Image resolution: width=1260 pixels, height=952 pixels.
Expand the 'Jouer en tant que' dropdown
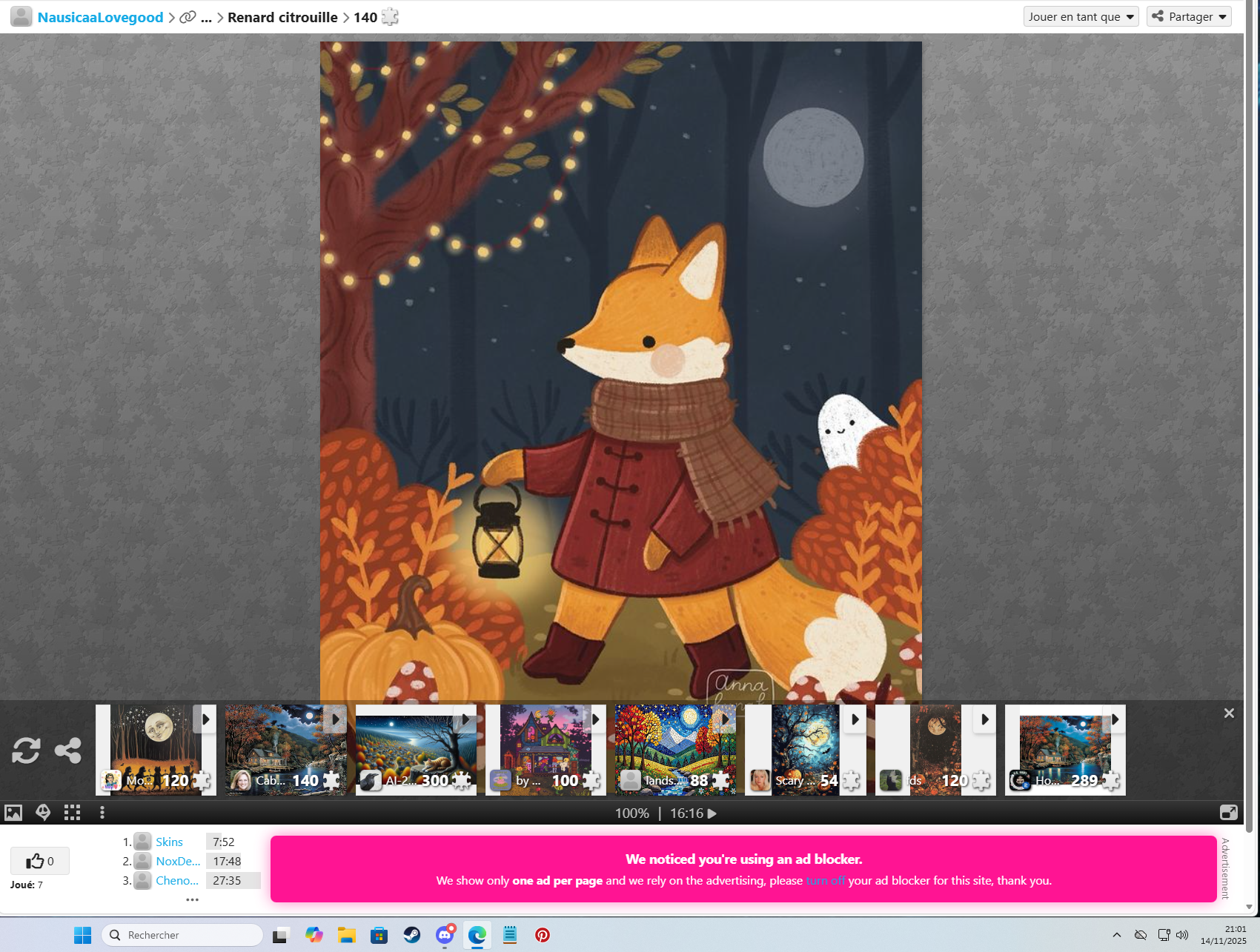[1081, 17]
